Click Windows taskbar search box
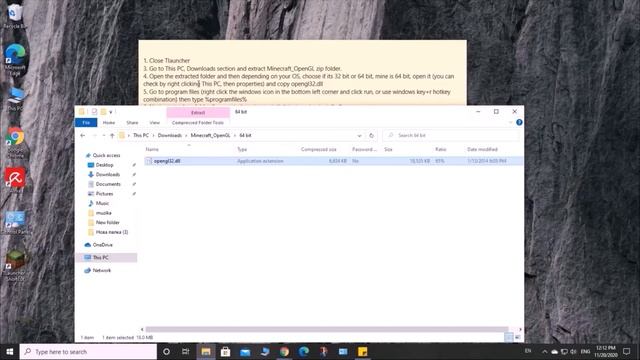Image resolution: width=640 pixels, height=360 pixels. [x=88, y=351]
